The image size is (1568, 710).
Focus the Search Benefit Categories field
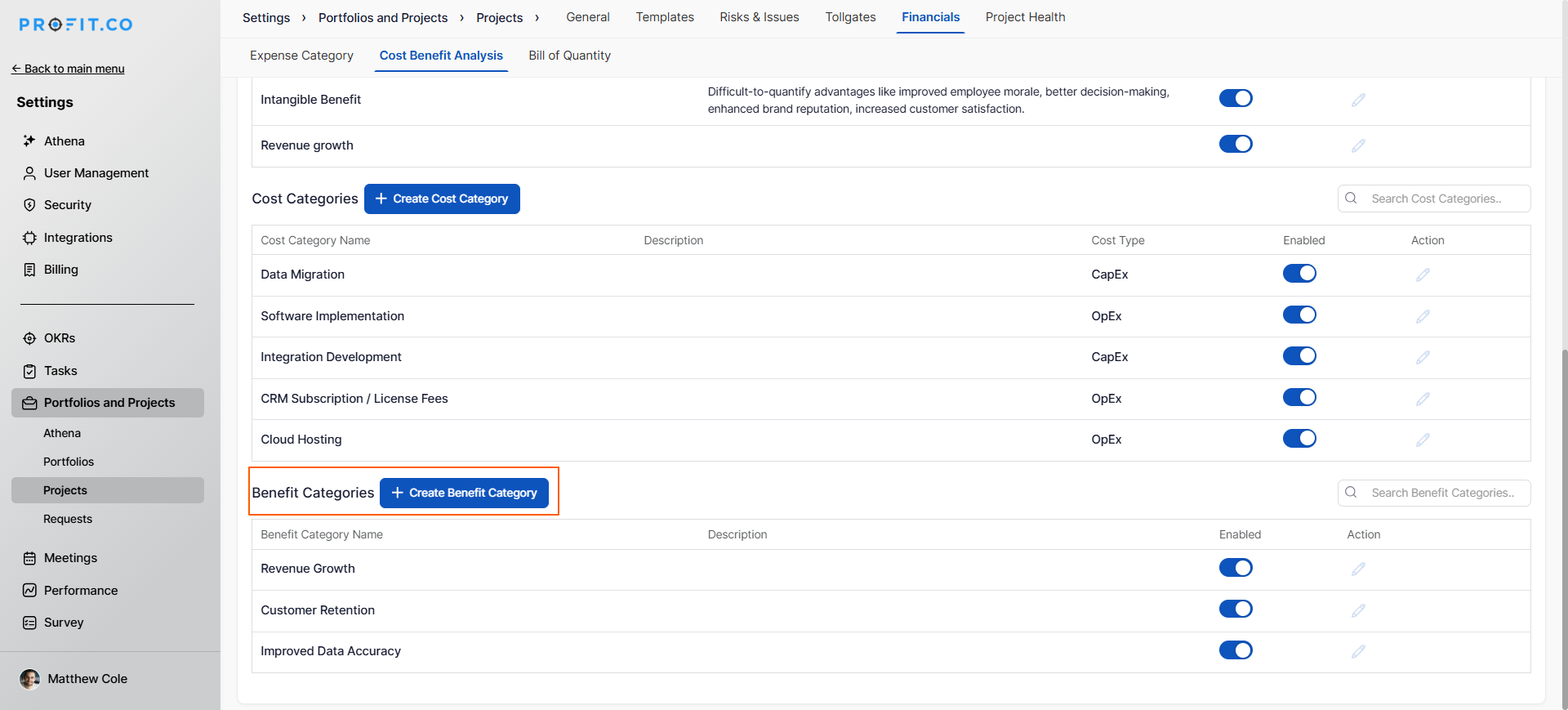pyautogui.click(x=1442, y=493)
